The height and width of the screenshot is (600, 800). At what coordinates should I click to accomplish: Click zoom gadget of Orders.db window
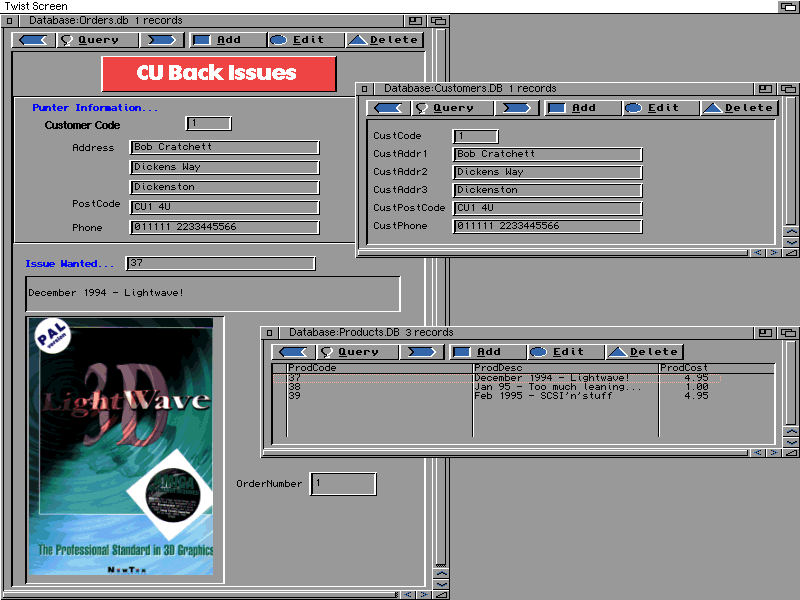[415, 21]
